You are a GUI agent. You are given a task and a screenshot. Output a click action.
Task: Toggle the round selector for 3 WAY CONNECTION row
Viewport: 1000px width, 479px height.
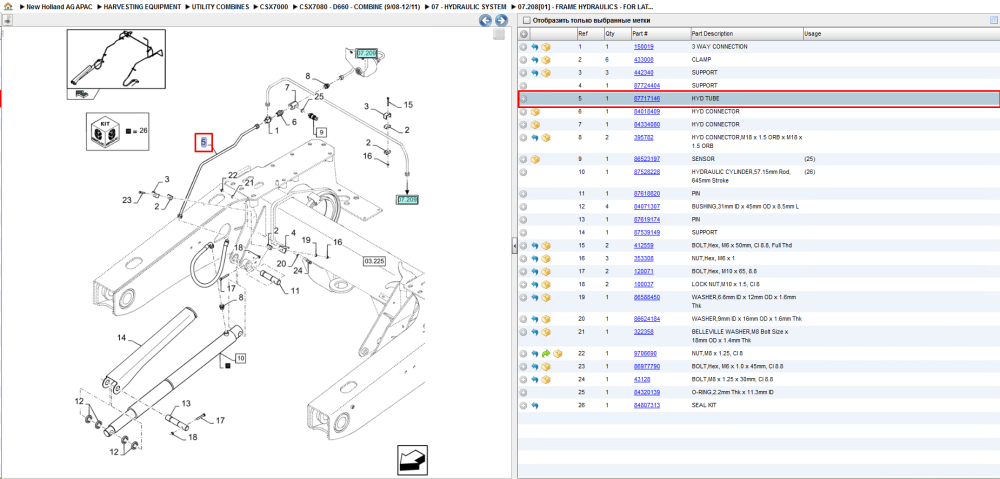click(x=523, y=47)
